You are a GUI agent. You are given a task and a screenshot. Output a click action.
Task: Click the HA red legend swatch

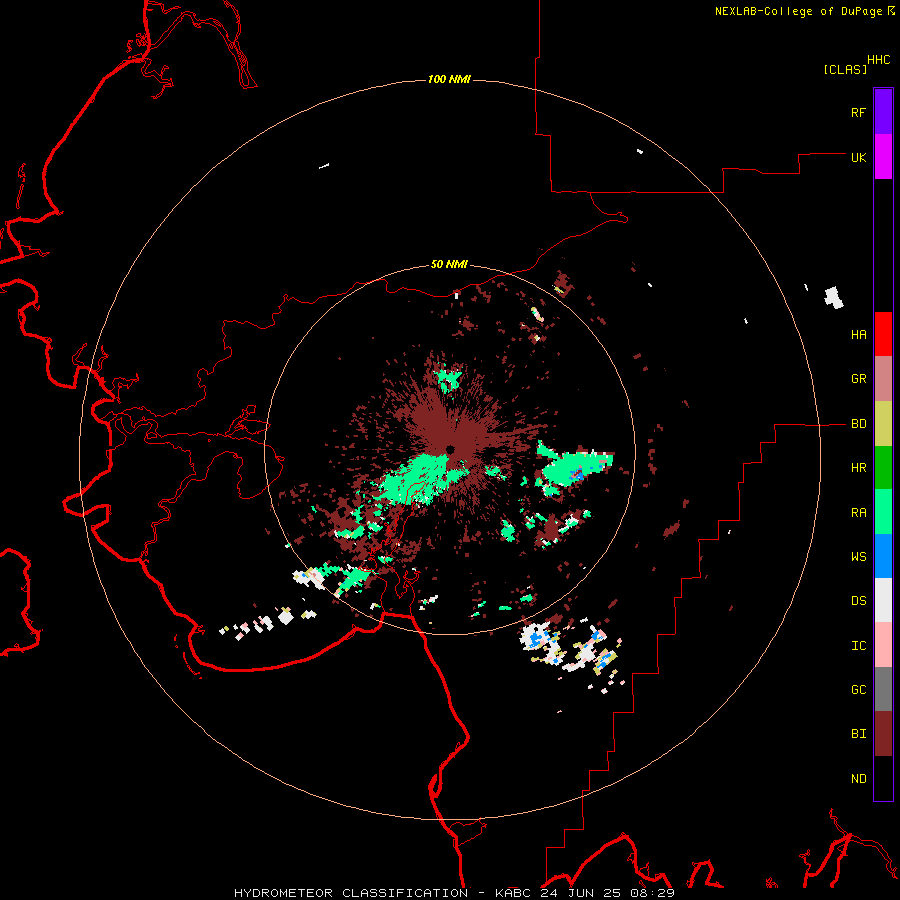883,334
